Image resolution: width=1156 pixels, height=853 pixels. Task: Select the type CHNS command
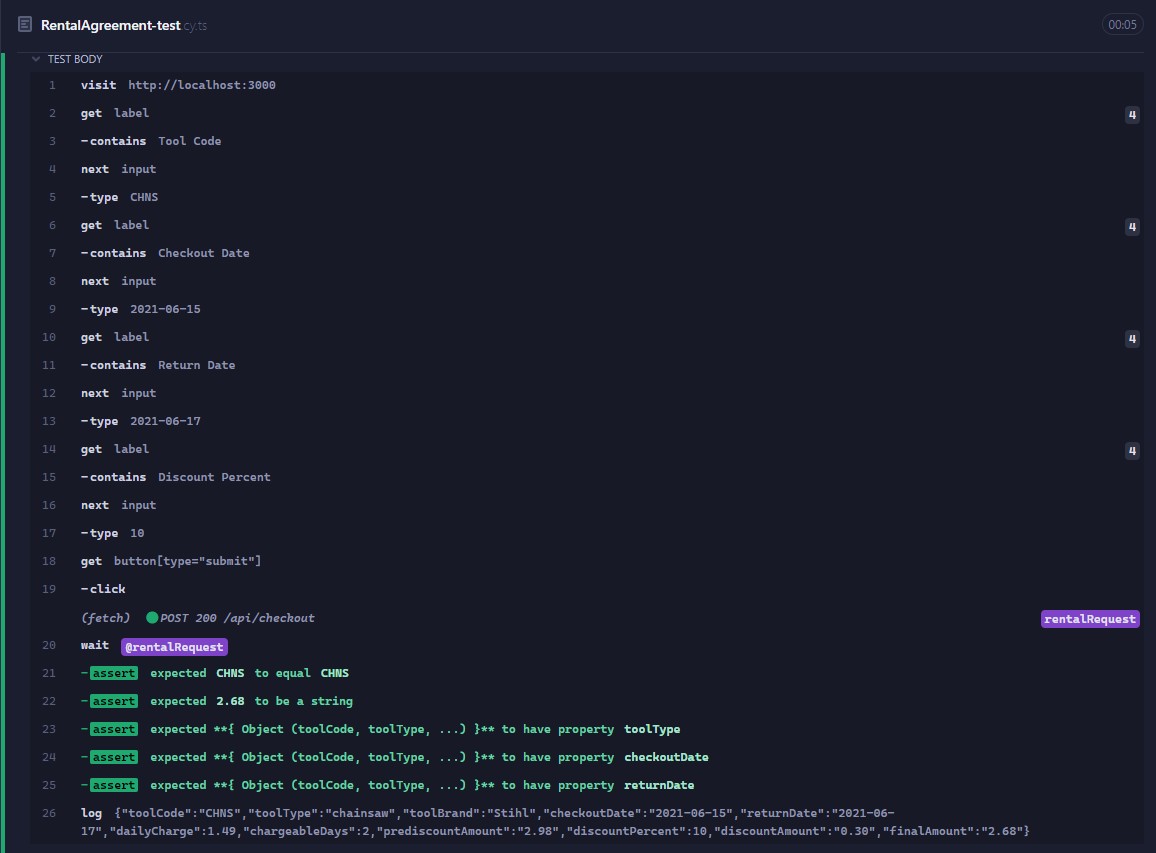coord(587,198)
